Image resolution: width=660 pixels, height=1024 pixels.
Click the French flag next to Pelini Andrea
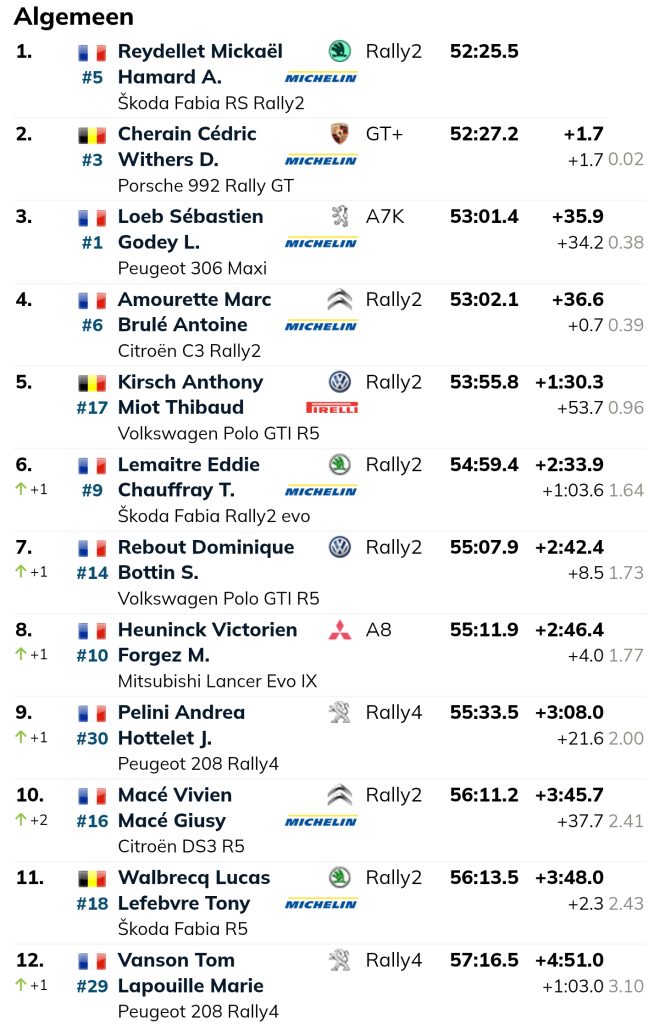pyautogui.click(x=92, y=713)
